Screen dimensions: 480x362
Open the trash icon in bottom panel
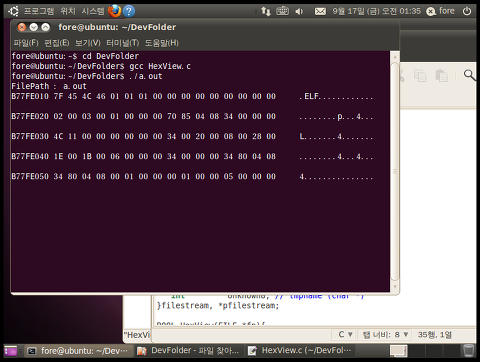coord(469,351)
